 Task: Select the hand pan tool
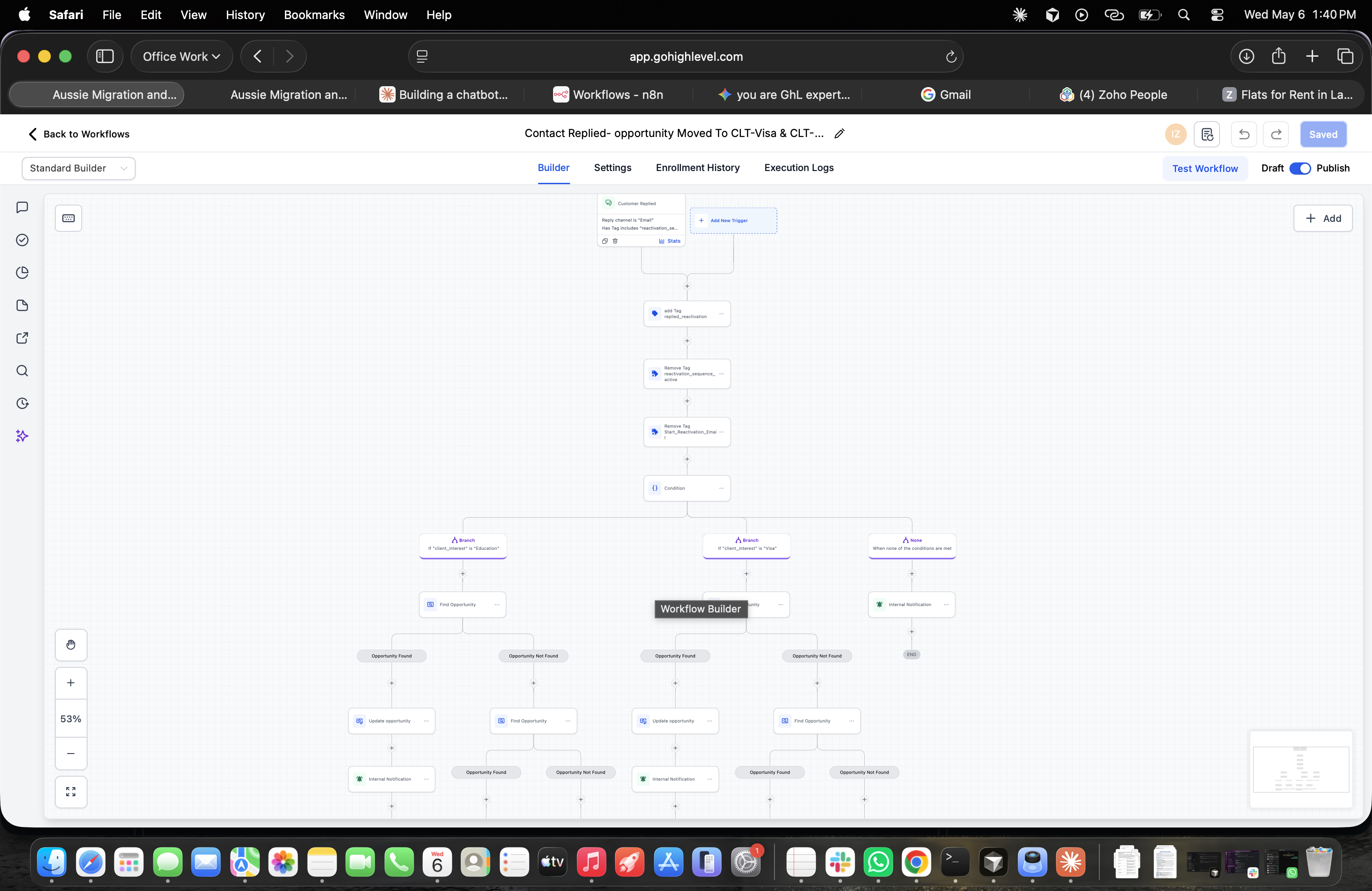[71, 644]
